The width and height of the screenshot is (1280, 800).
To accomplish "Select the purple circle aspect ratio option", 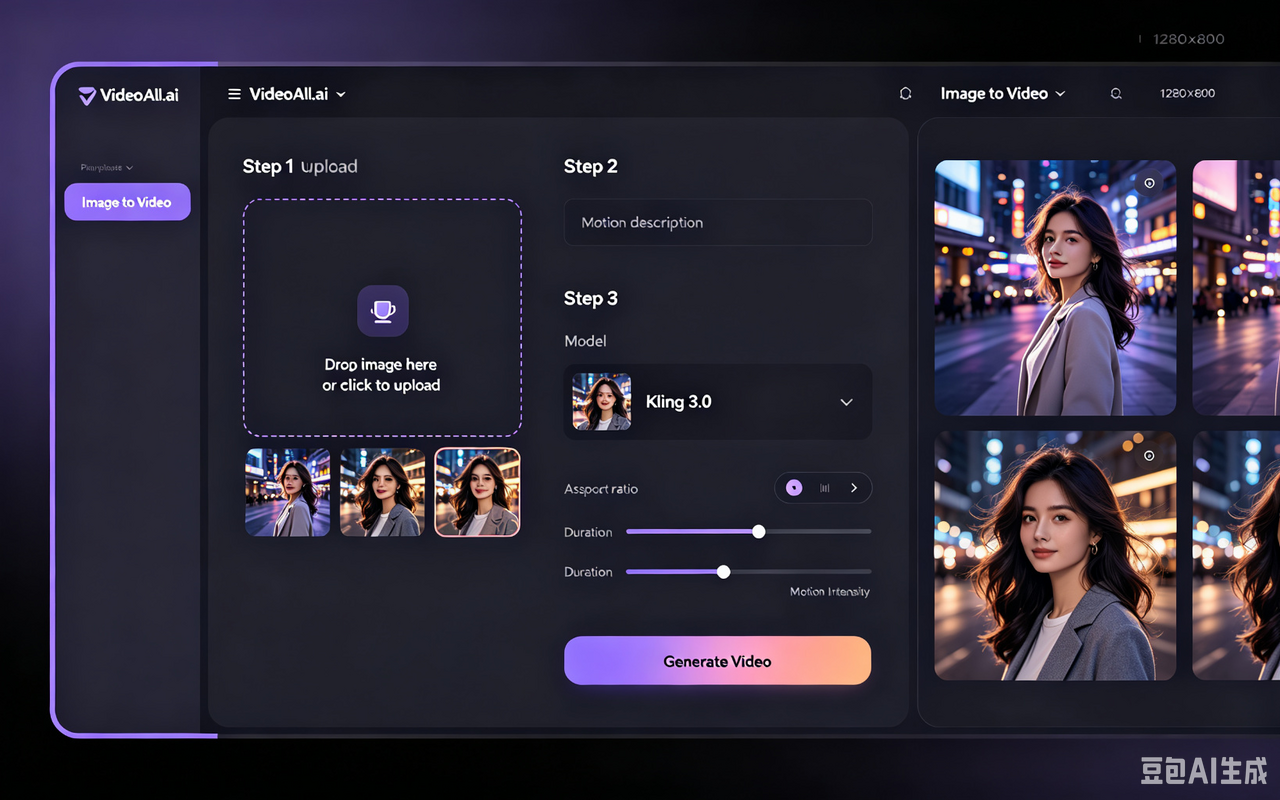I will [x=794, y=488].
